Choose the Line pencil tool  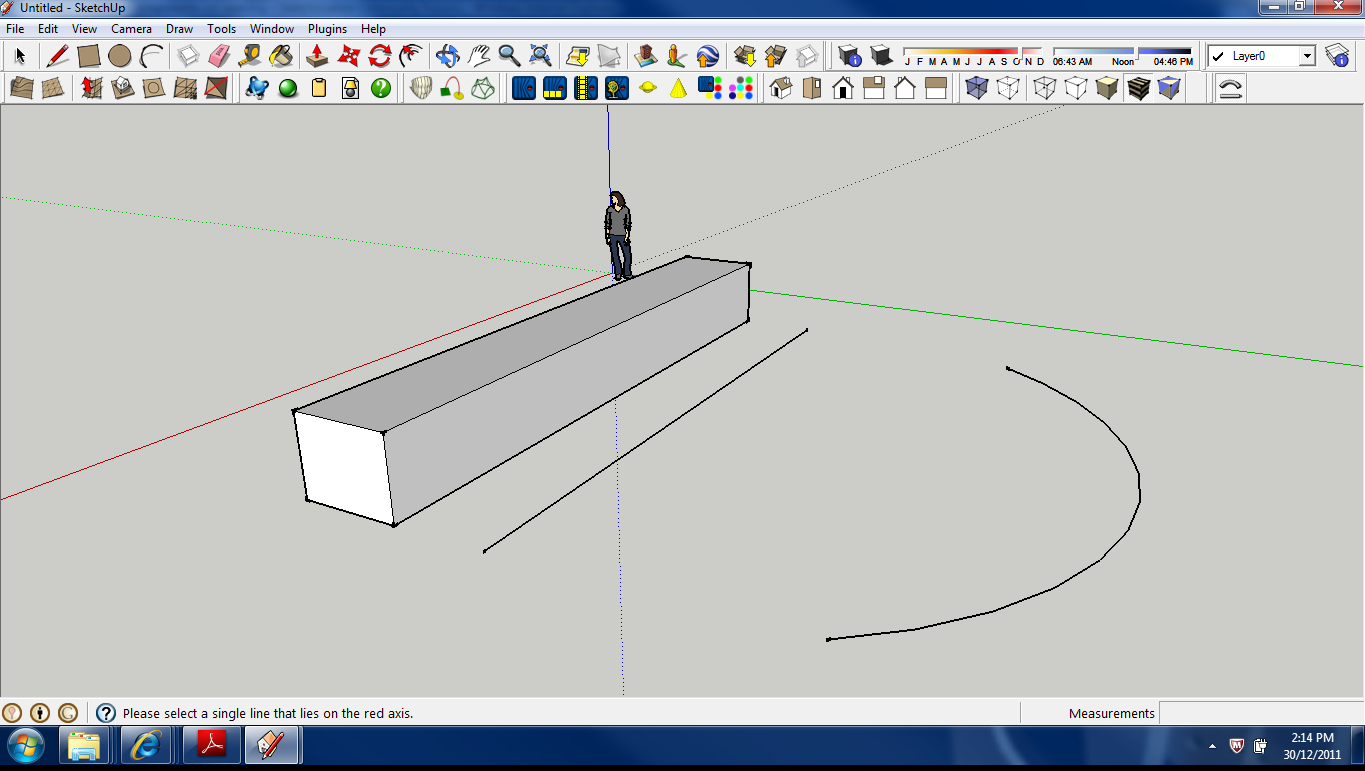(58, 56)
